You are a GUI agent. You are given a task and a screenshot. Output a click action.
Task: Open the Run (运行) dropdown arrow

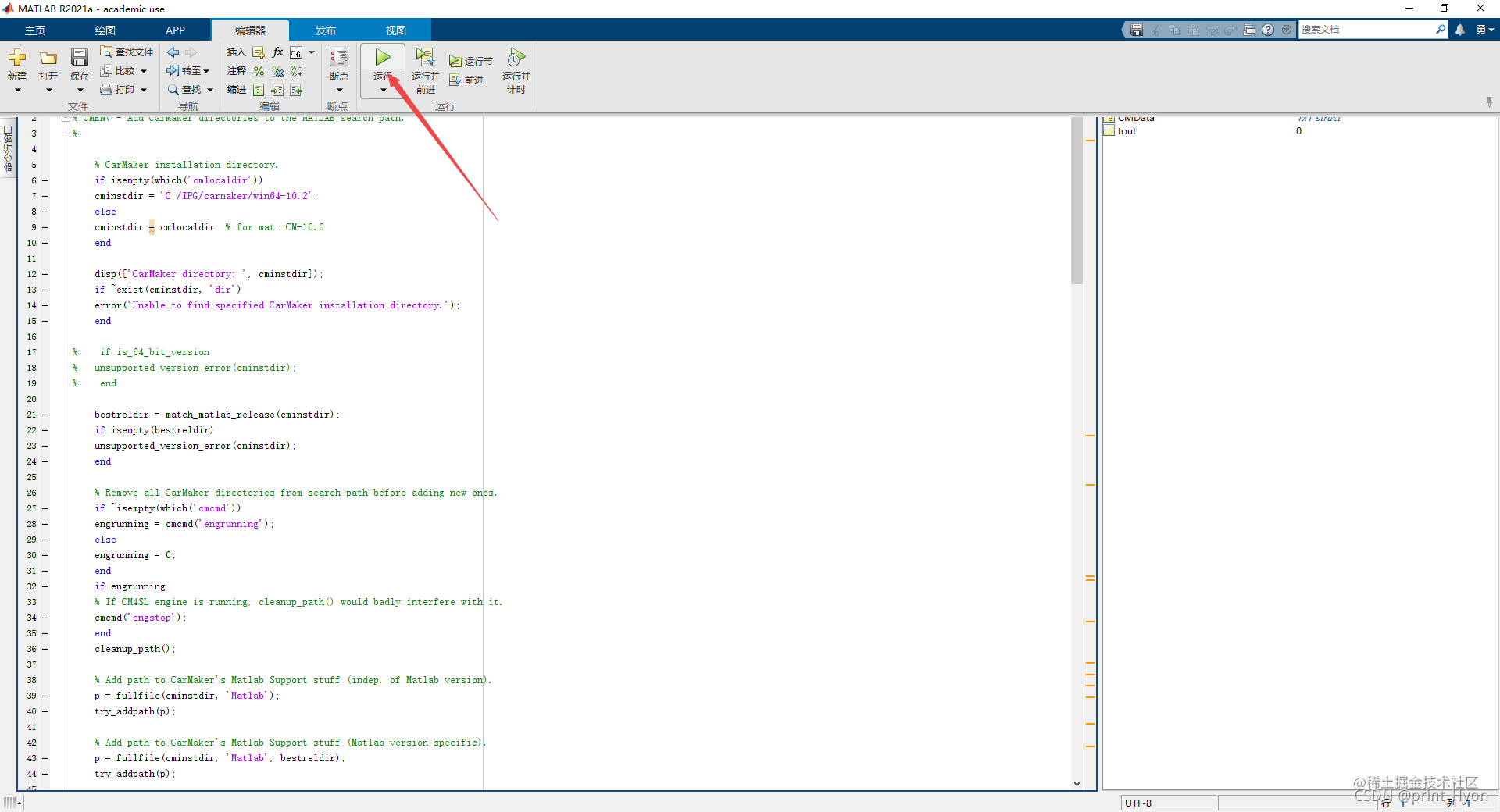click(383, 90)
